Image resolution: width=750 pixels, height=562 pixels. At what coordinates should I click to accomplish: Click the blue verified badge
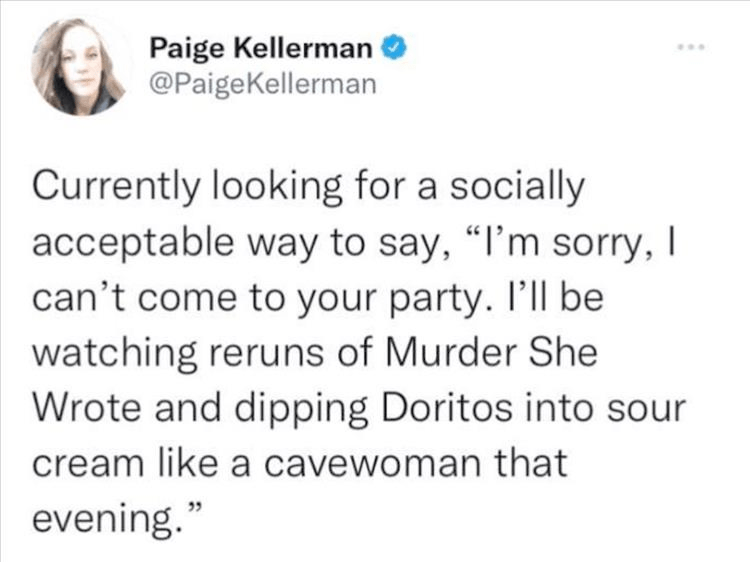394,49
